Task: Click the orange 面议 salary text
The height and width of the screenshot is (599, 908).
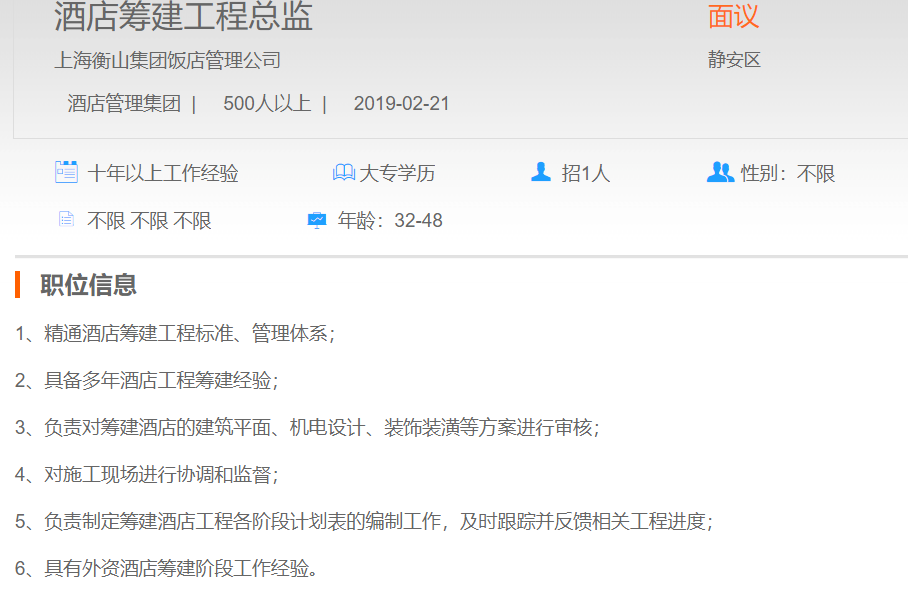Action: pos(733,17)
